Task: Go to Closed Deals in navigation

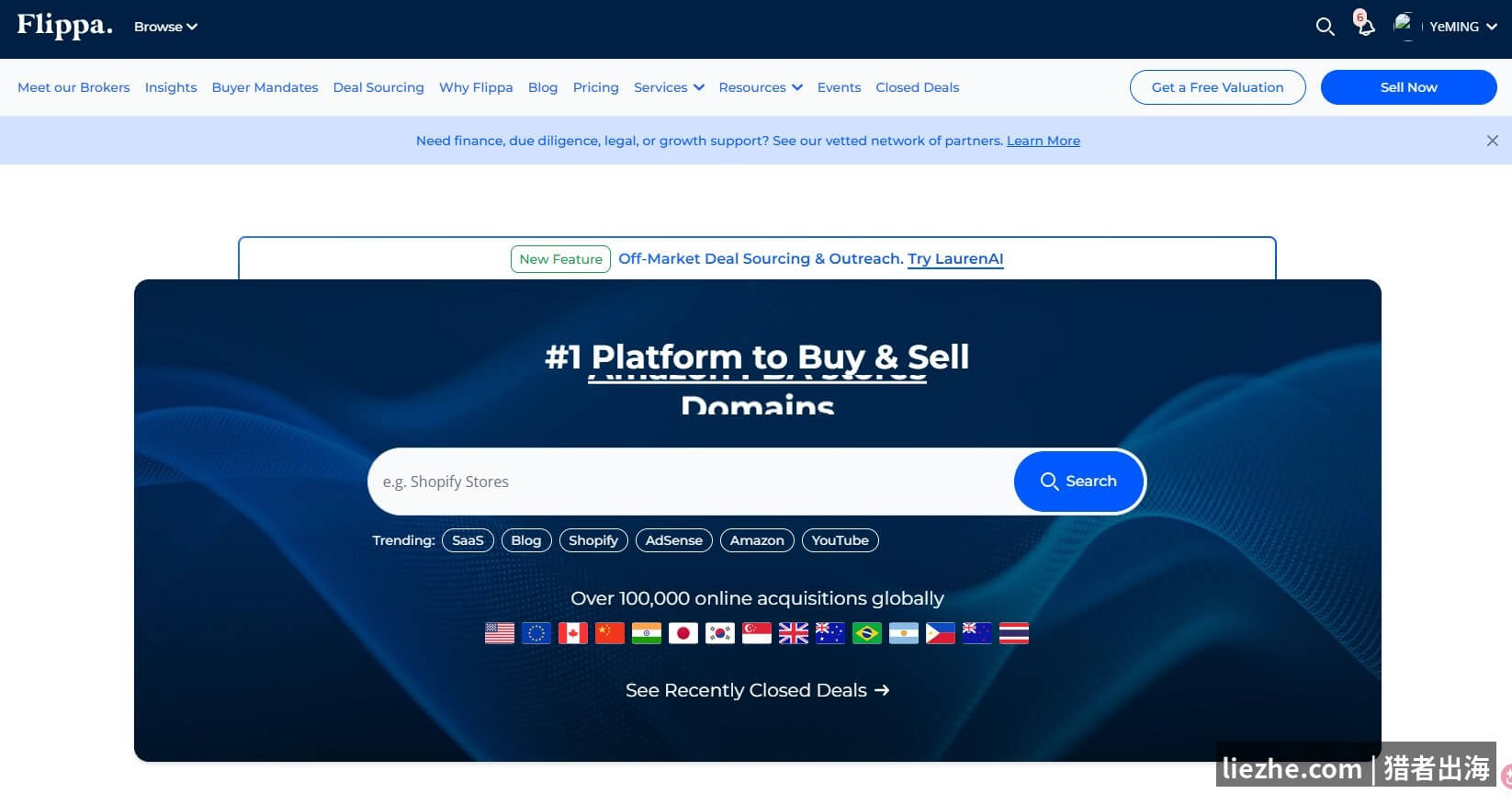Action: click(x=918, y=87)
